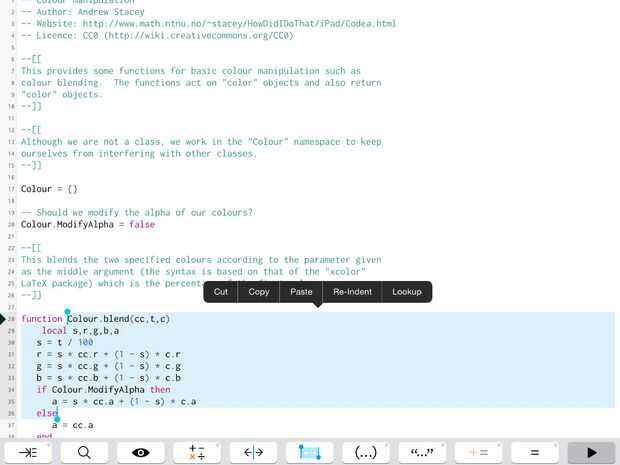This screenshot has height=465, width=620.
Task: Run the project with the play button
Action: [x=591, y=452]
